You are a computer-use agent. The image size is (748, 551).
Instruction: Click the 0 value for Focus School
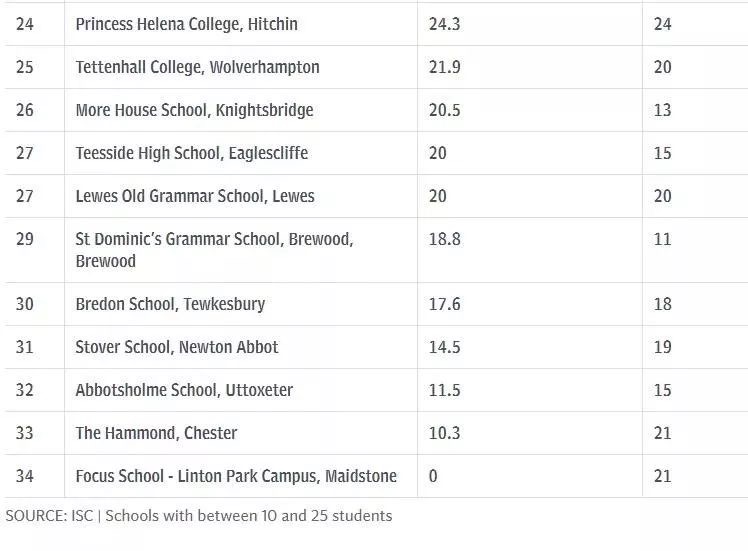pyautogui.click(x=433, y=476)
